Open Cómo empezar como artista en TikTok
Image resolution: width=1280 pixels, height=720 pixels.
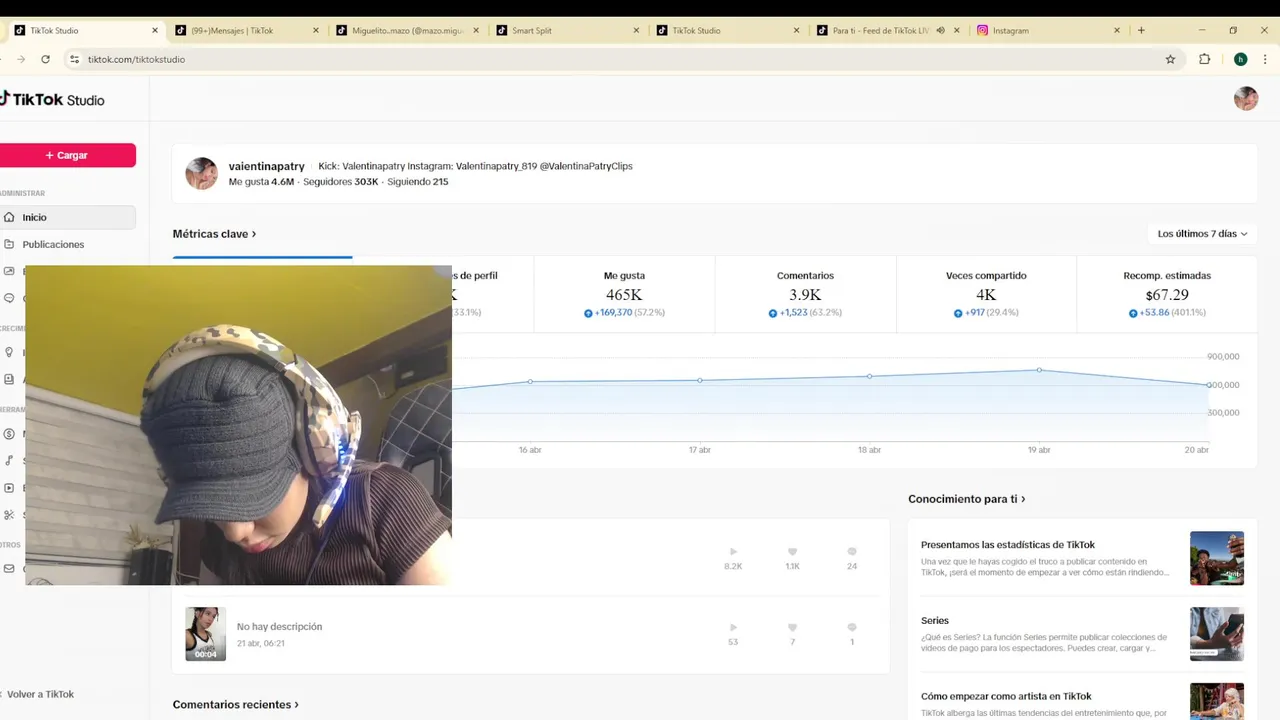pyautogui.click(x=1005, y=696)
